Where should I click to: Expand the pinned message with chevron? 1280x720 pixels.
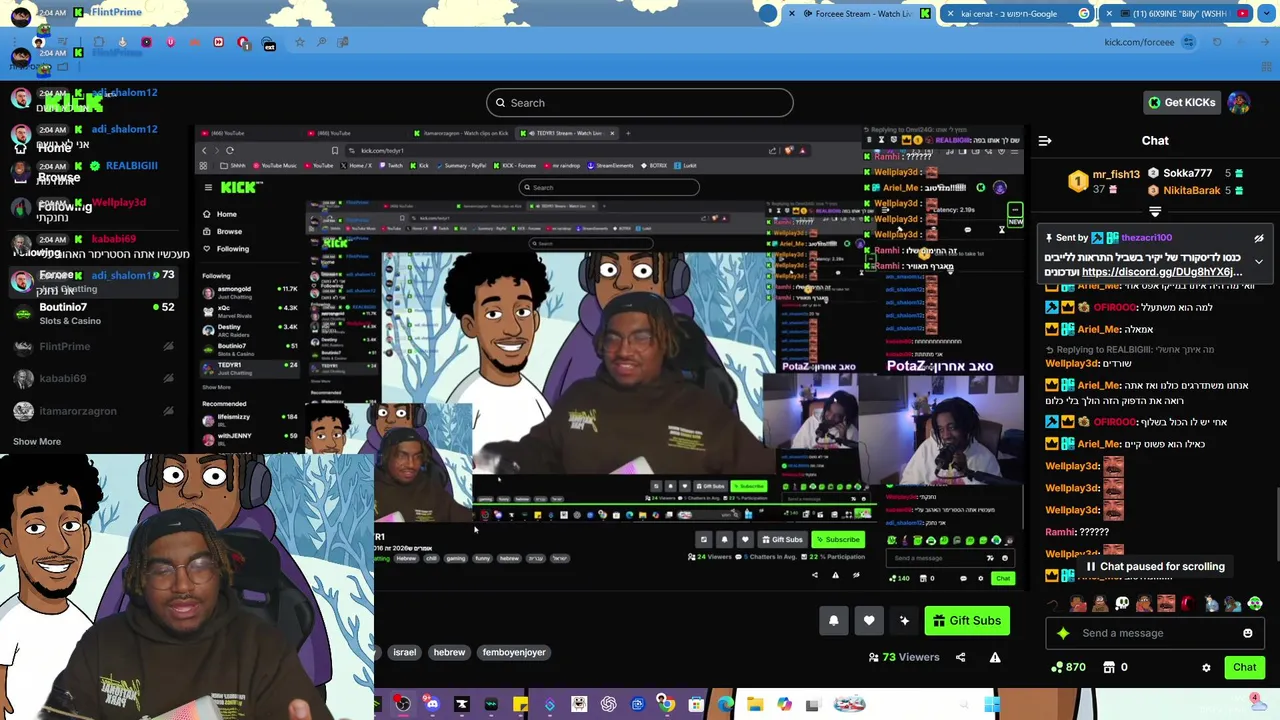tap(1259, 261)
